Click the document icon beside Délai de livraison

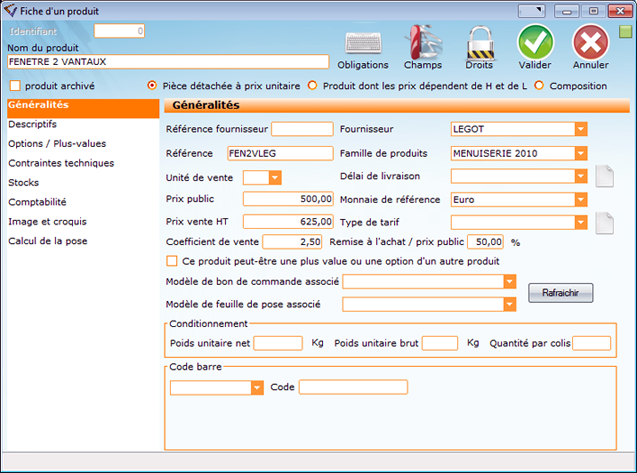click(604, 176)
